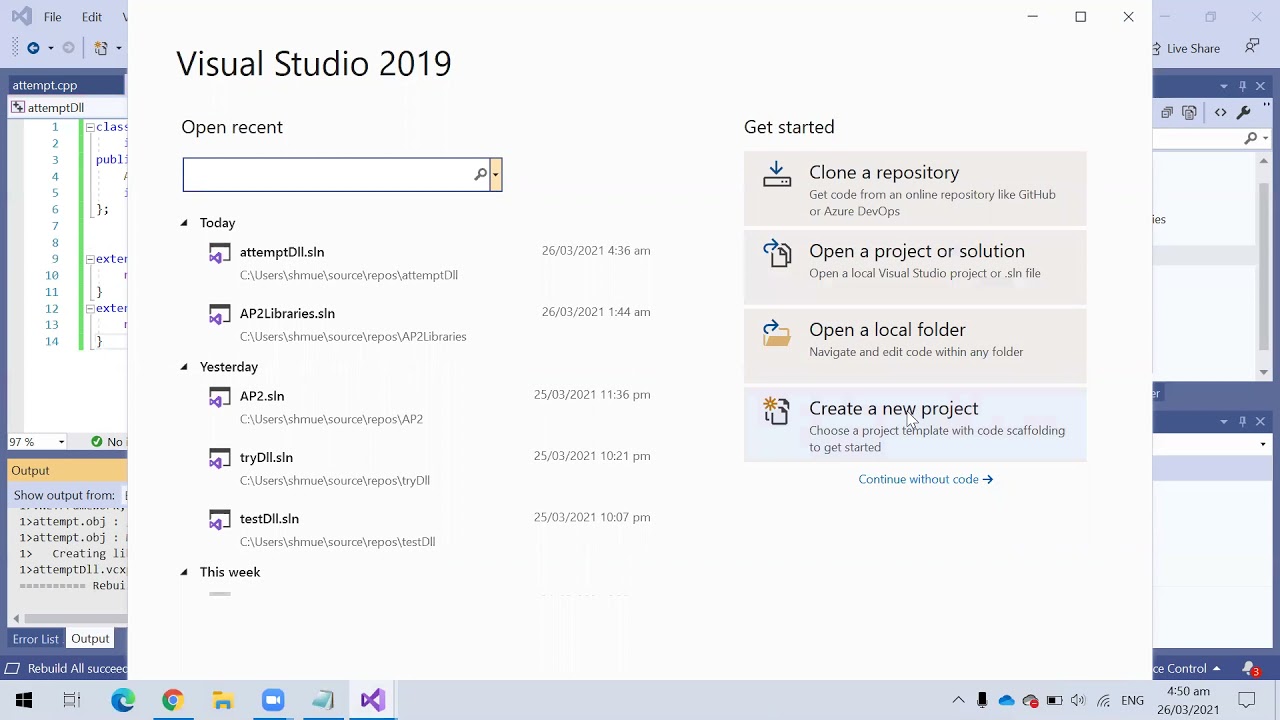Click Navigate Forward arrow in main toolbar

pyautogui.click(x=68, y=48)
